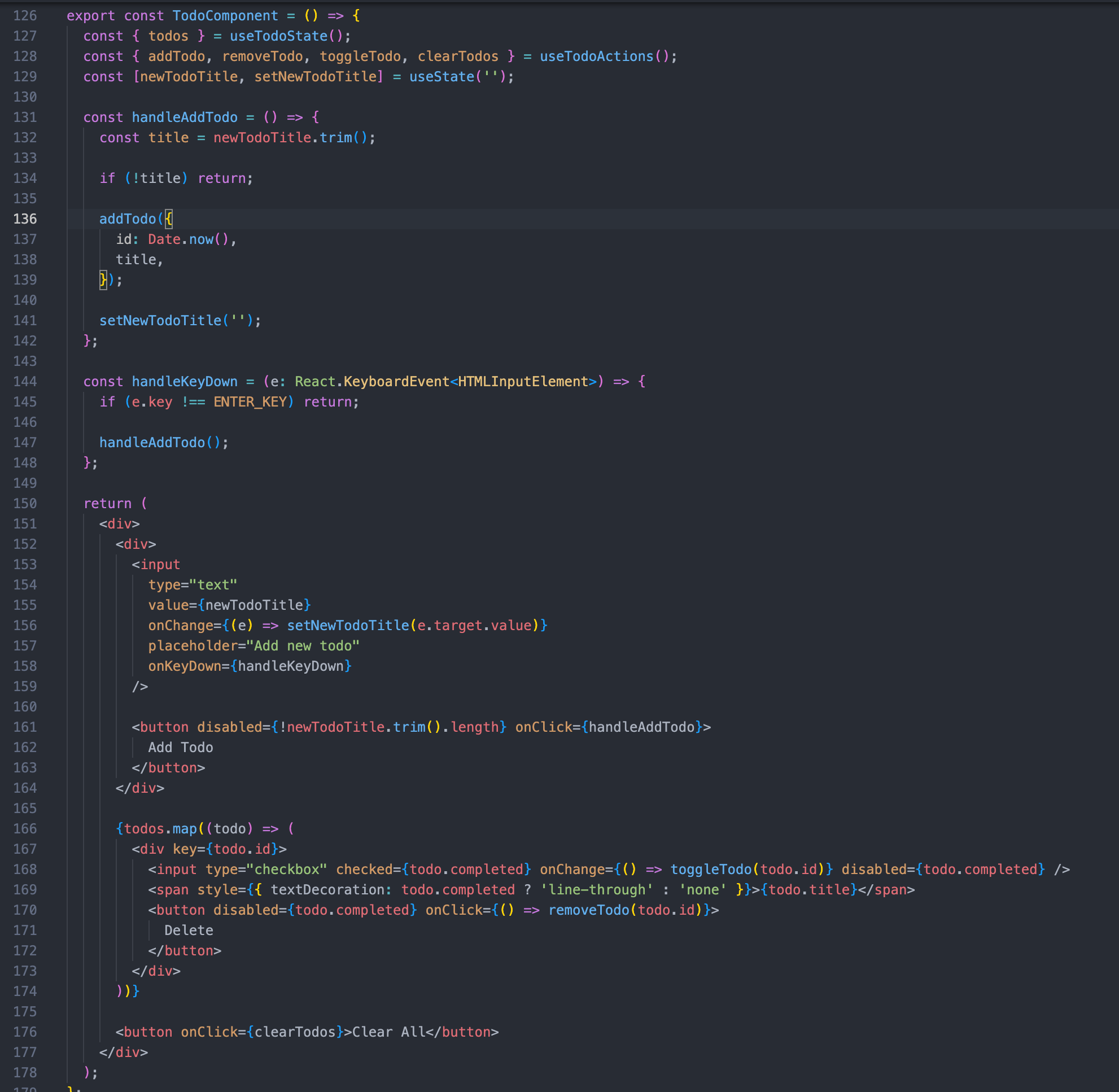Click the highlighted opening brace after addTodo
1119x1092 pixels.
coord(168,219)
